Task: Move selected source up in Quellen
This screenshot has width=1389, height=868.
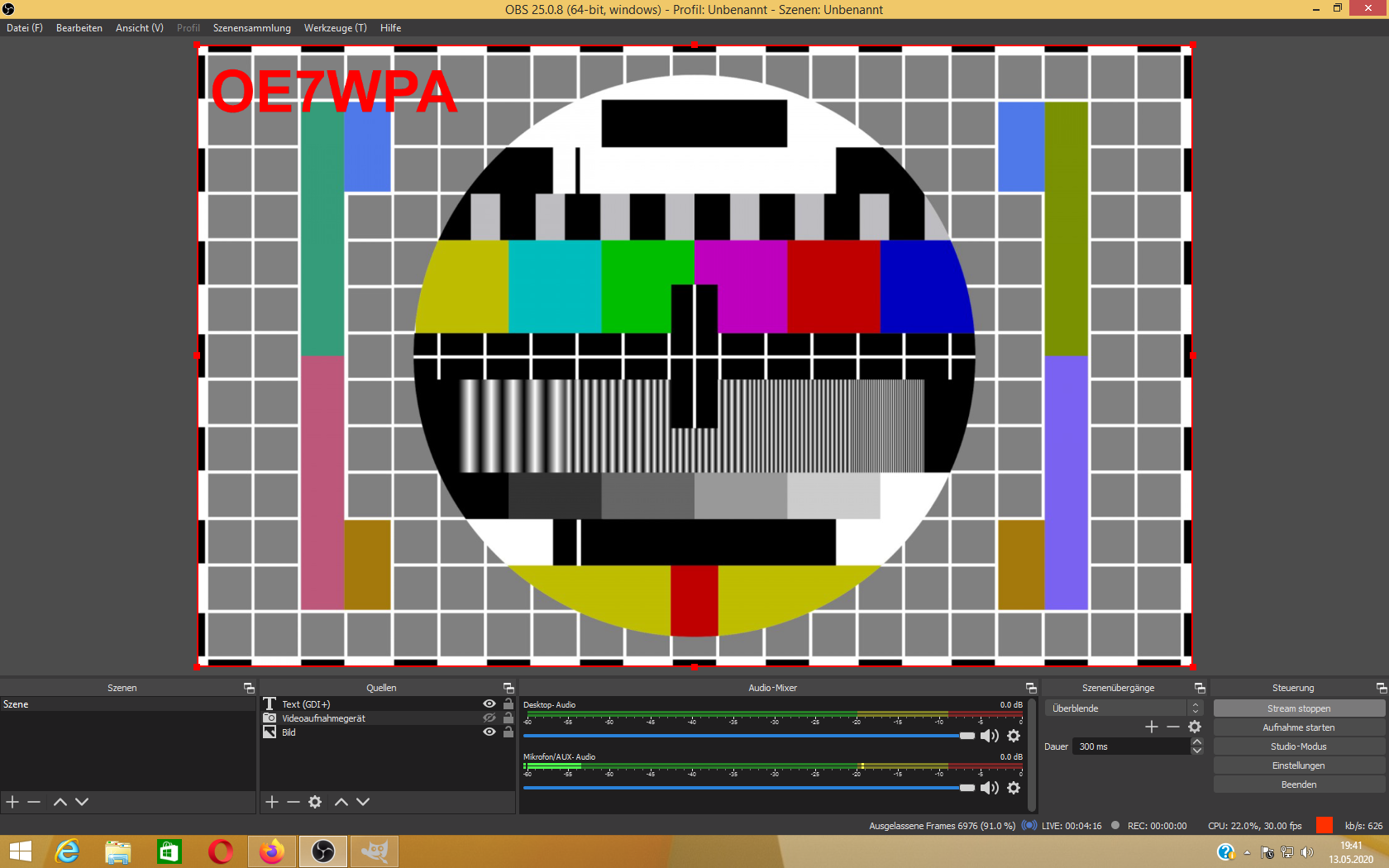Action: tap(341, 802)
